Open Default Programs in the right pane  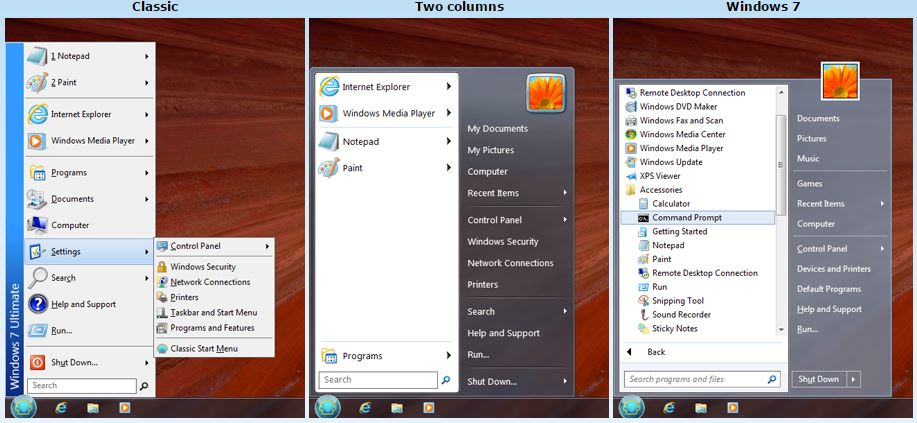(x=828, y=289)
